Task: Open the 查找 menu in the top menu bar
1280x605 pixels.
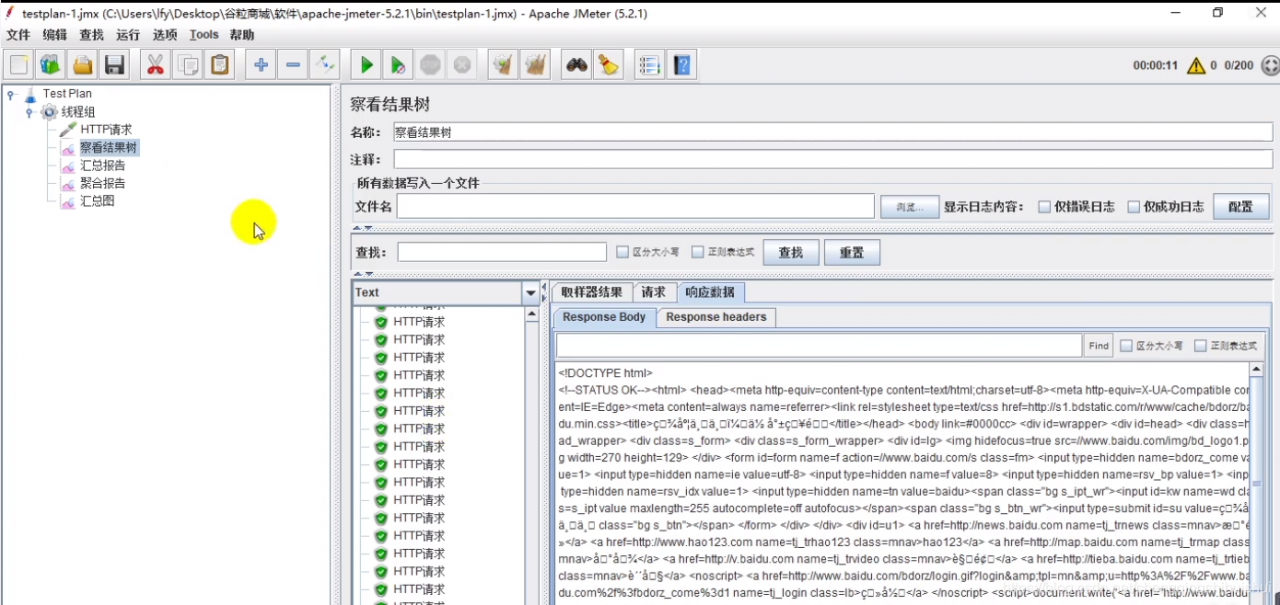Action: click(x=91, y=35)
